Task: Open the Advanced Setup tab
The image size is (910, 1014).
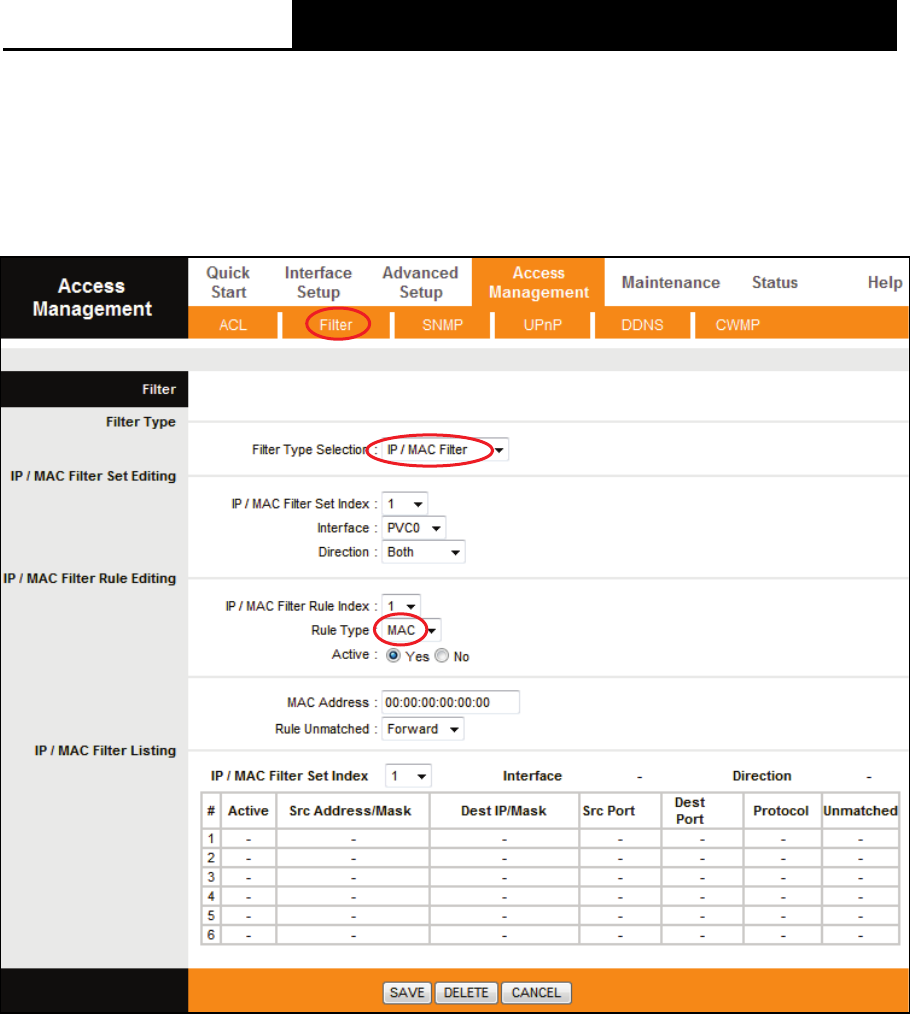Action: click(x=420, y=283)
